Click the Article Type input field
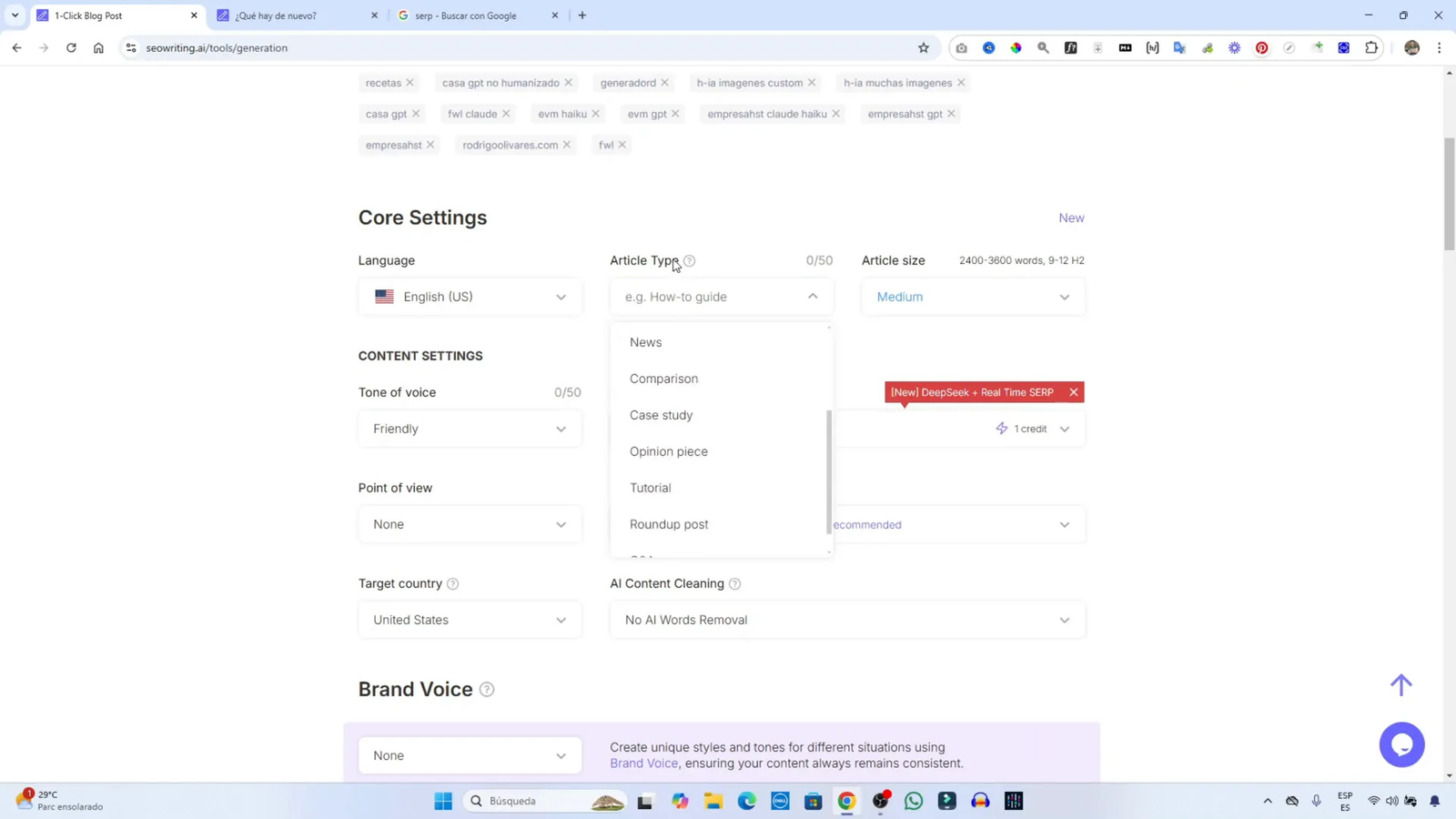This screenshot has height=819, width=1456. 710,297
